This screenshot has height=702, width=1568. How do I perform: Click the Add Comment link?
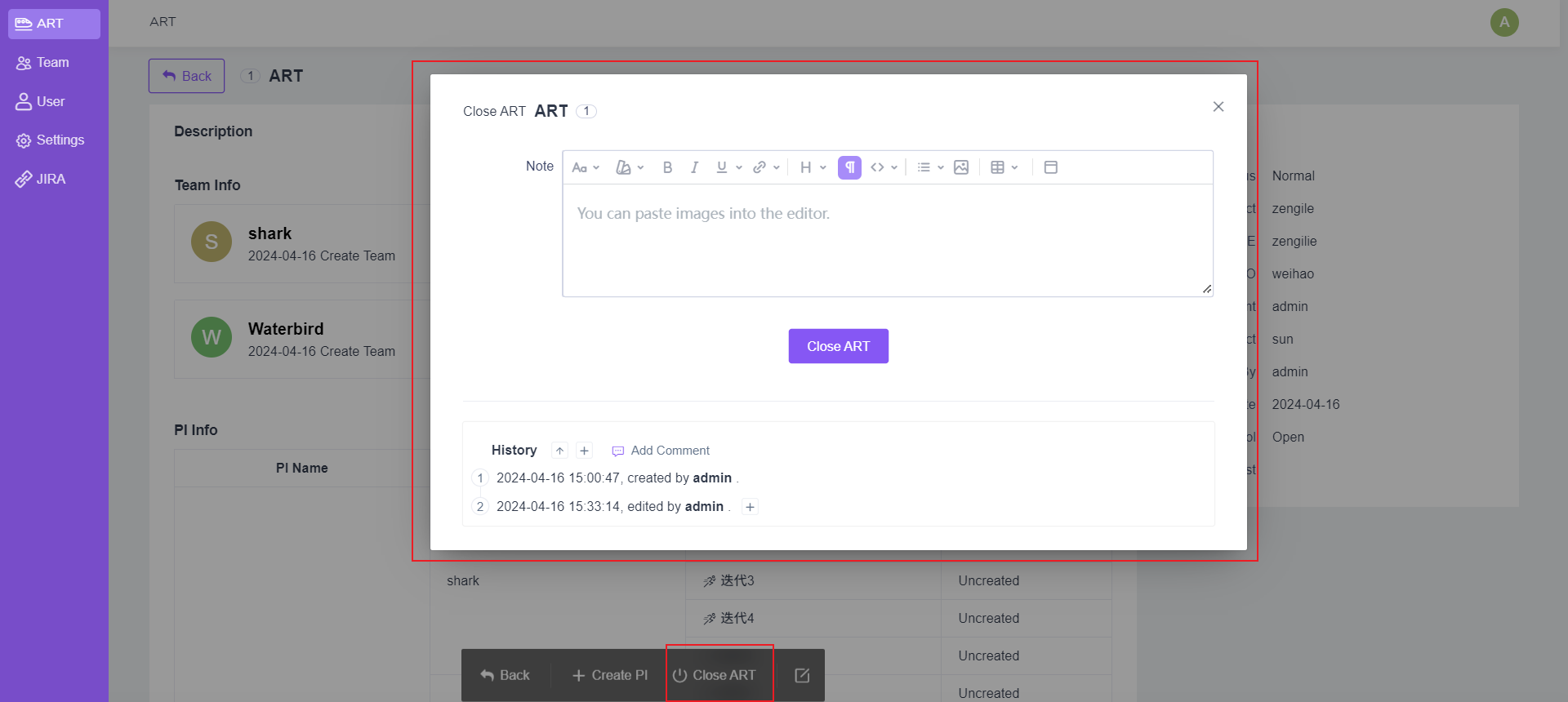(670, 451)
